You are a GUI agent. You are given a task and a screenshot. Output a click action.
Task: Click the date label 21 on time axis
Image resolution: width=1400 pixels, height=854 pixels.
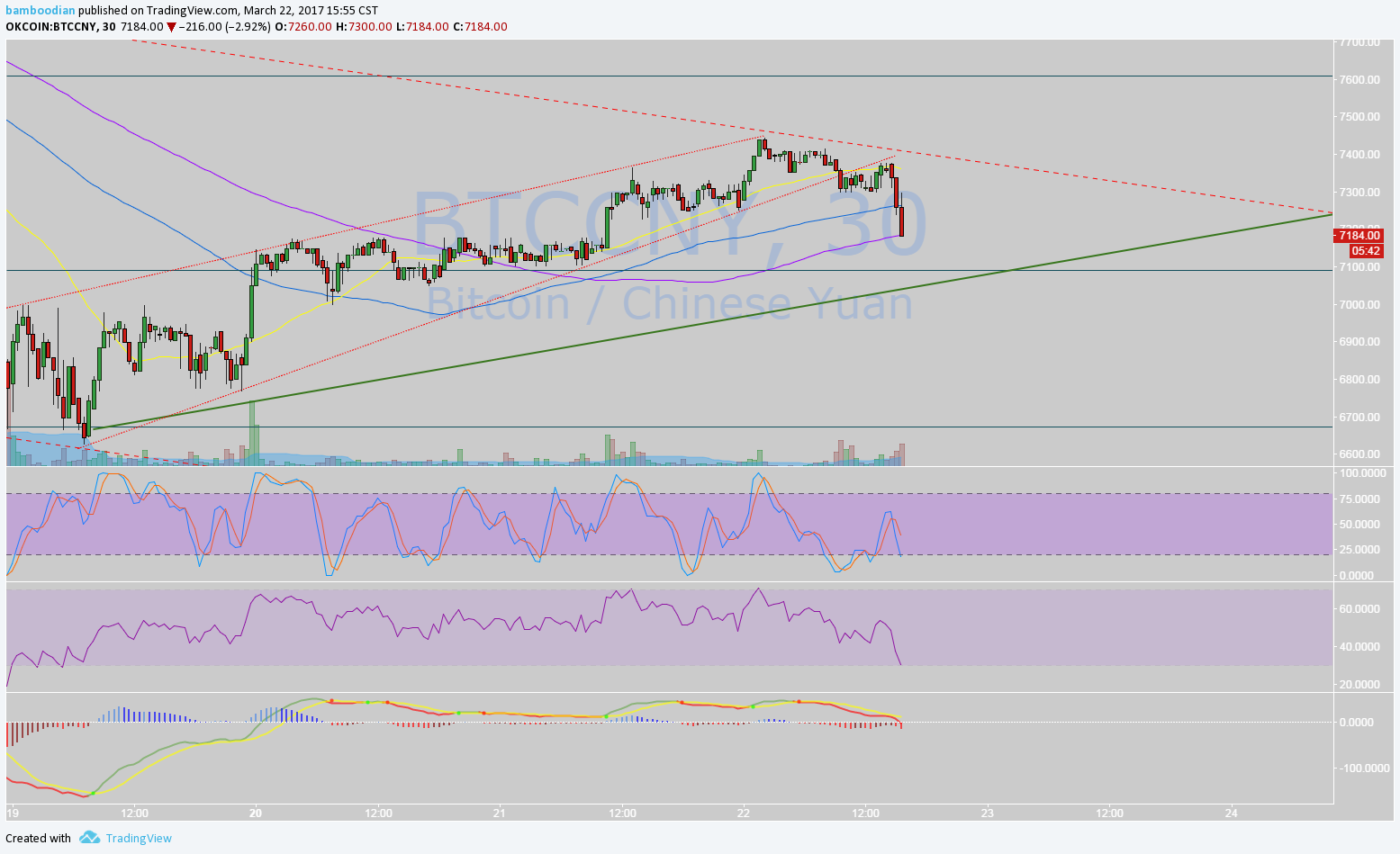(500, 814)
